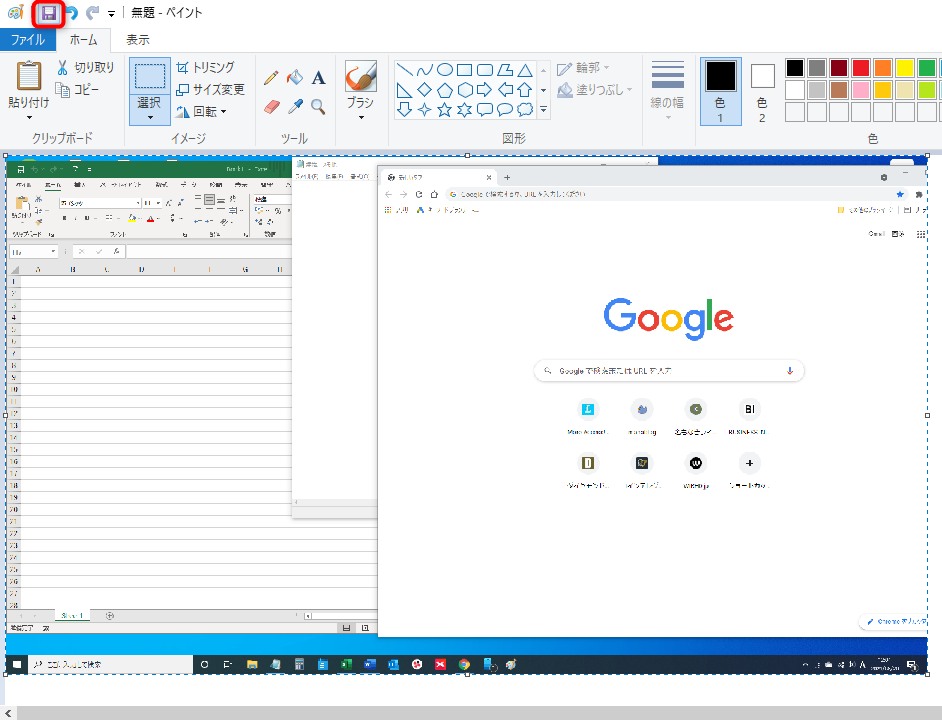Select the Color picker eyedropper tool

(295, 107)
